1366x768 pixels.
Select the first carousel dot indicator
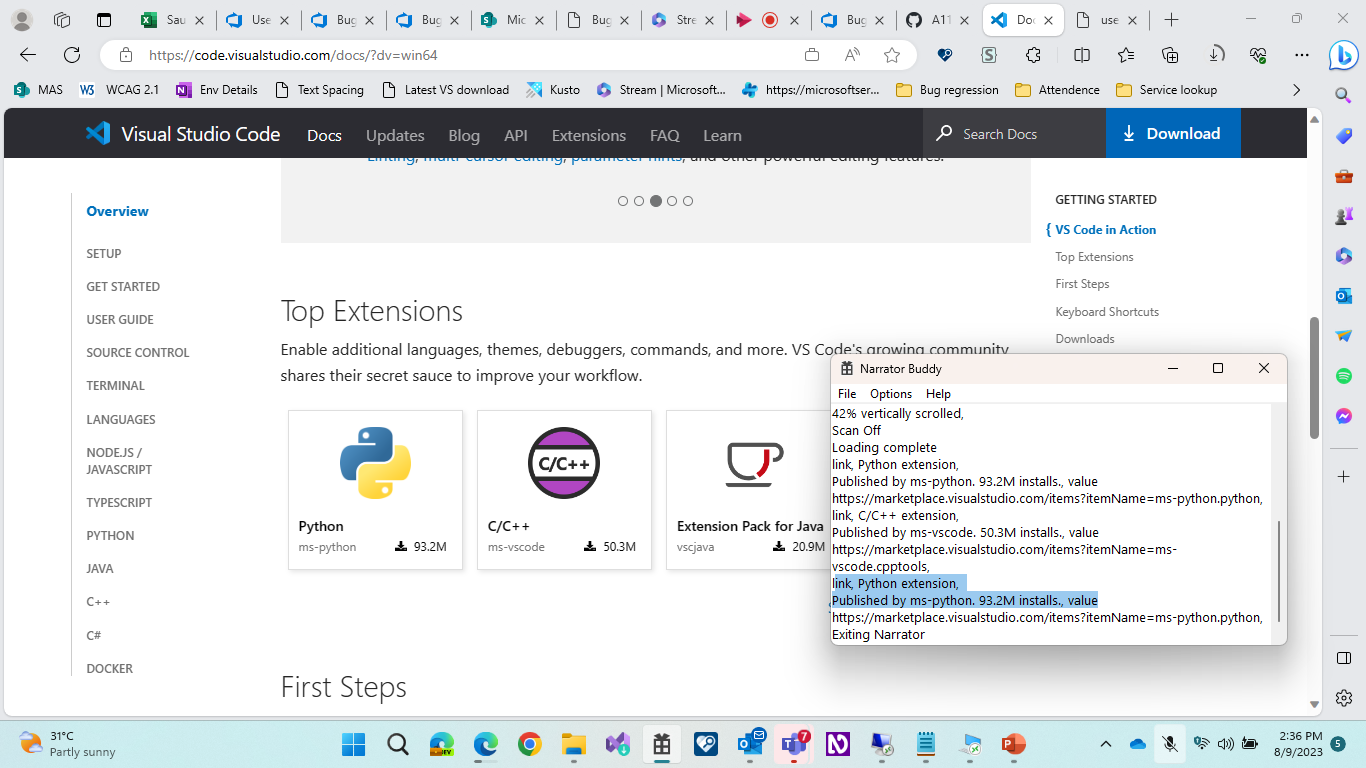point(624,201)
